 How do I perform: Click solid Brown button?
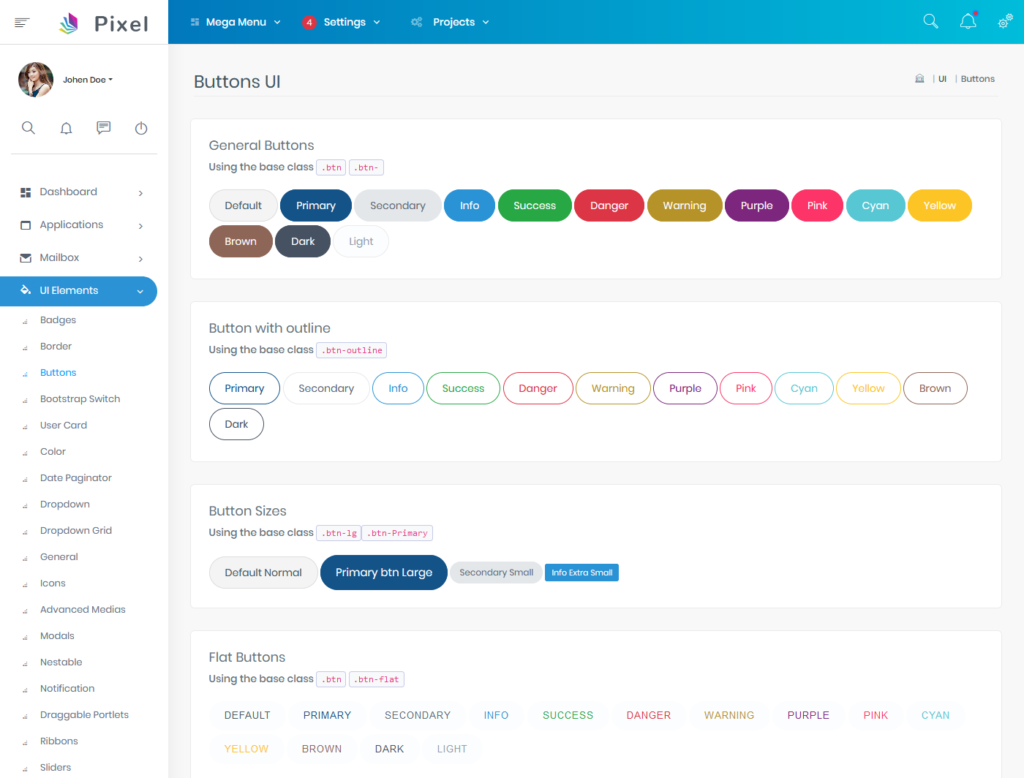click(x=240, y=242)
